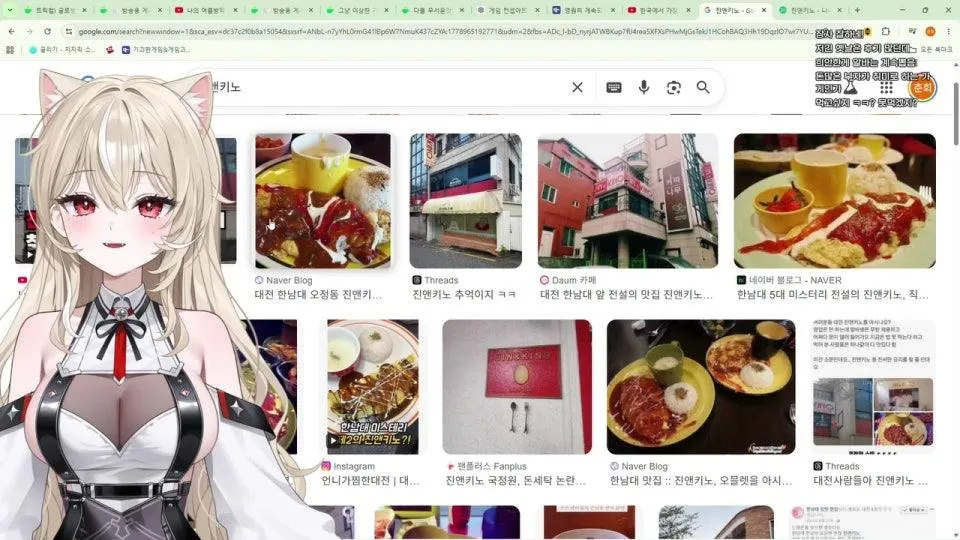Go back to the previous page
The height and width of the screenshot is (540, 960).
coord(12,31)
